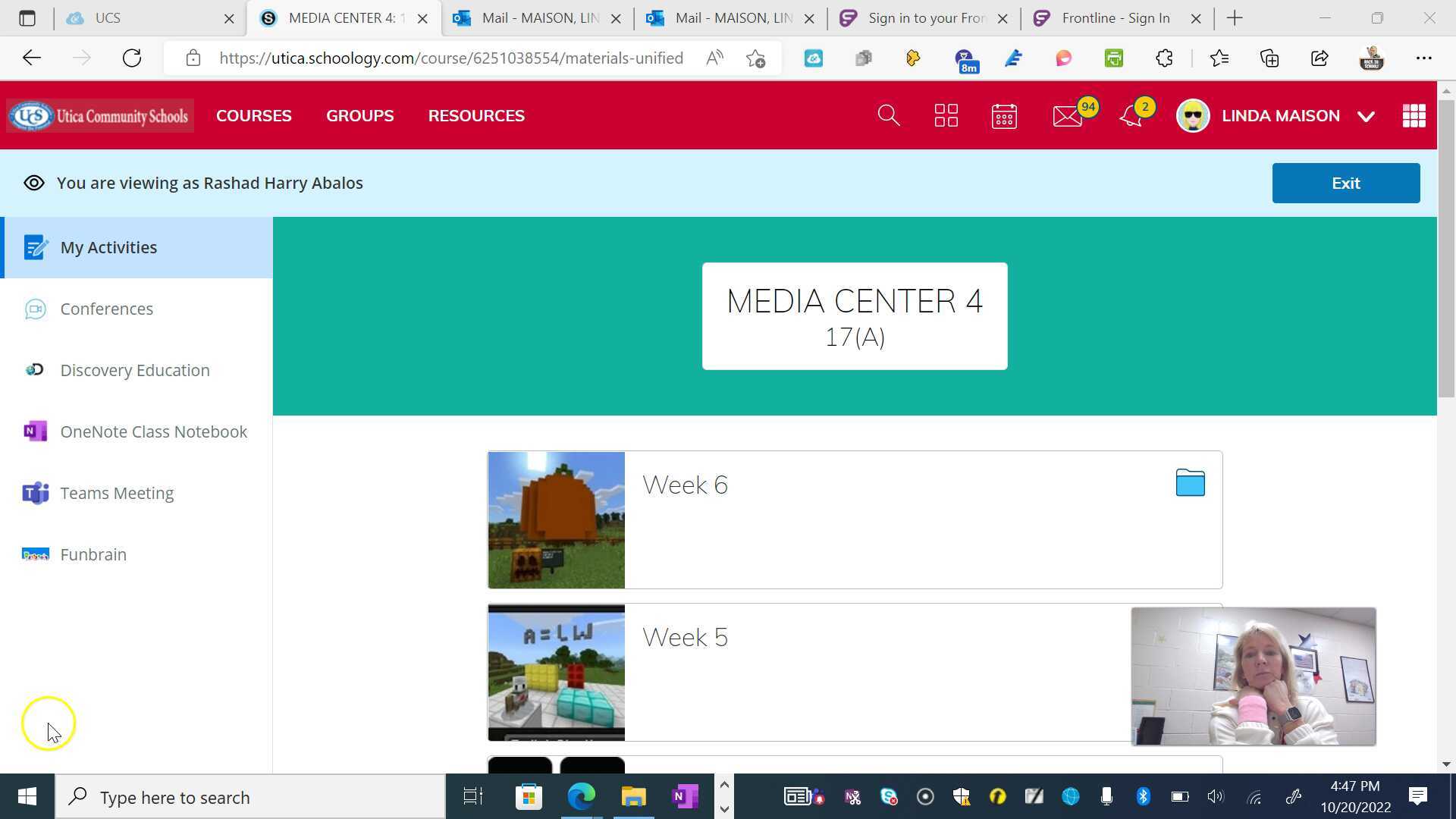Open the Schoology calendar
This screenshot has width=1456, height=819.
pos(1003,115)
